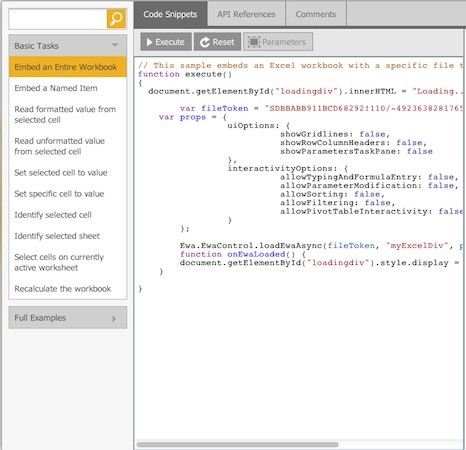466x450 pixels.
Task: Expand the Full Examples section
Action: click(x=114, y=319)
